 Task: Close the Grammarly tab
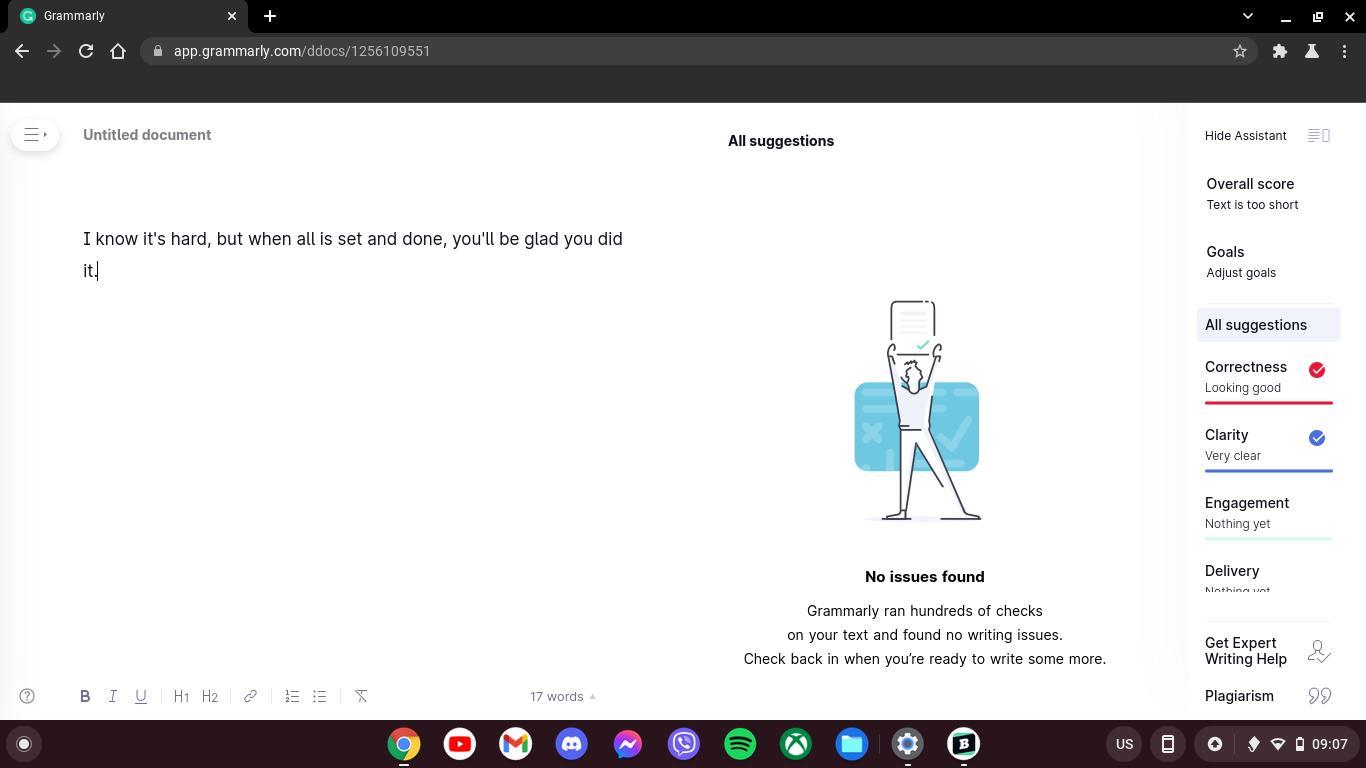click(232, 16)
